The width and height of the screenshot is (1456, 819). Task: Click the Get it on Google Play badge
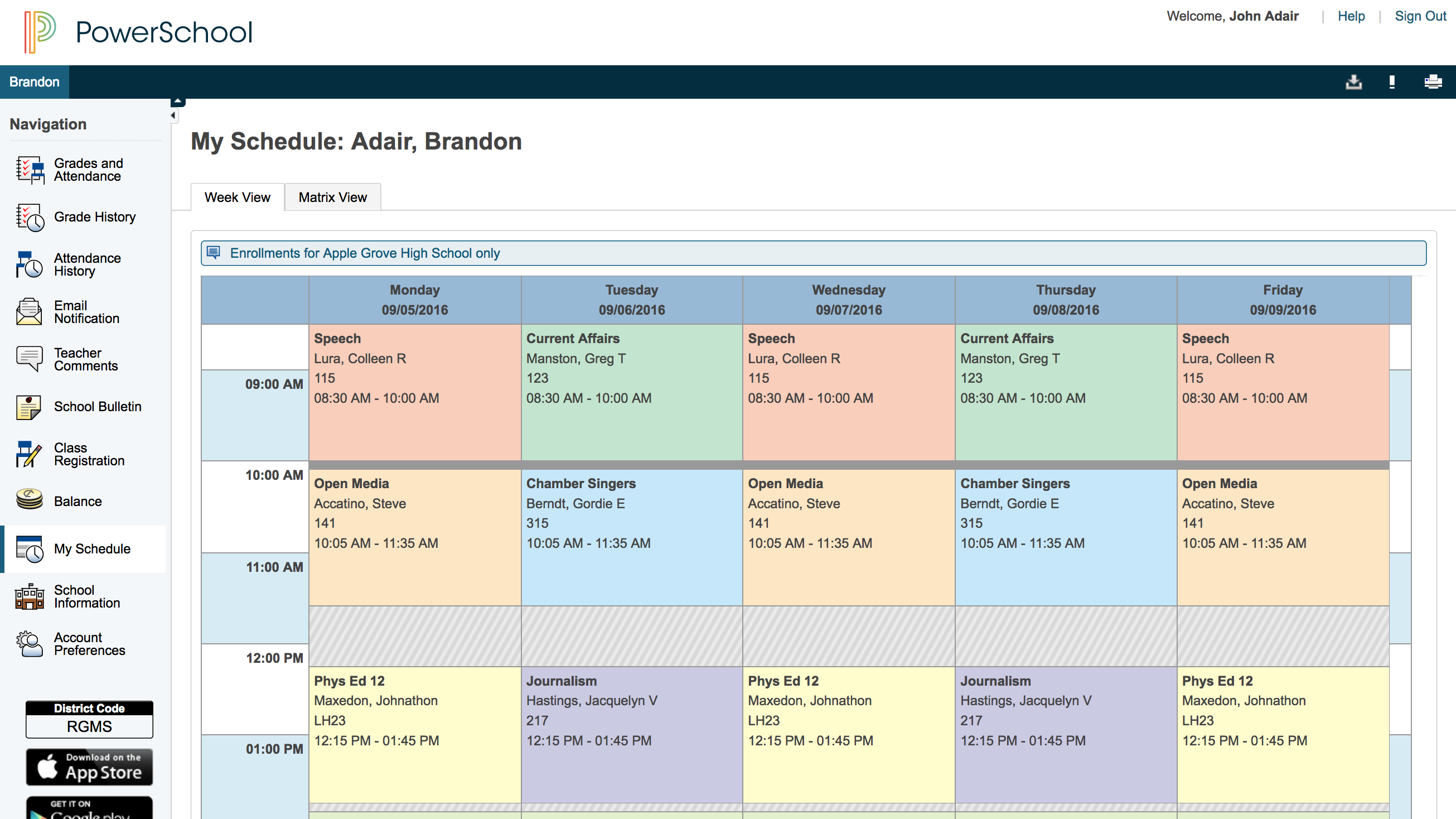coord(89,808)
